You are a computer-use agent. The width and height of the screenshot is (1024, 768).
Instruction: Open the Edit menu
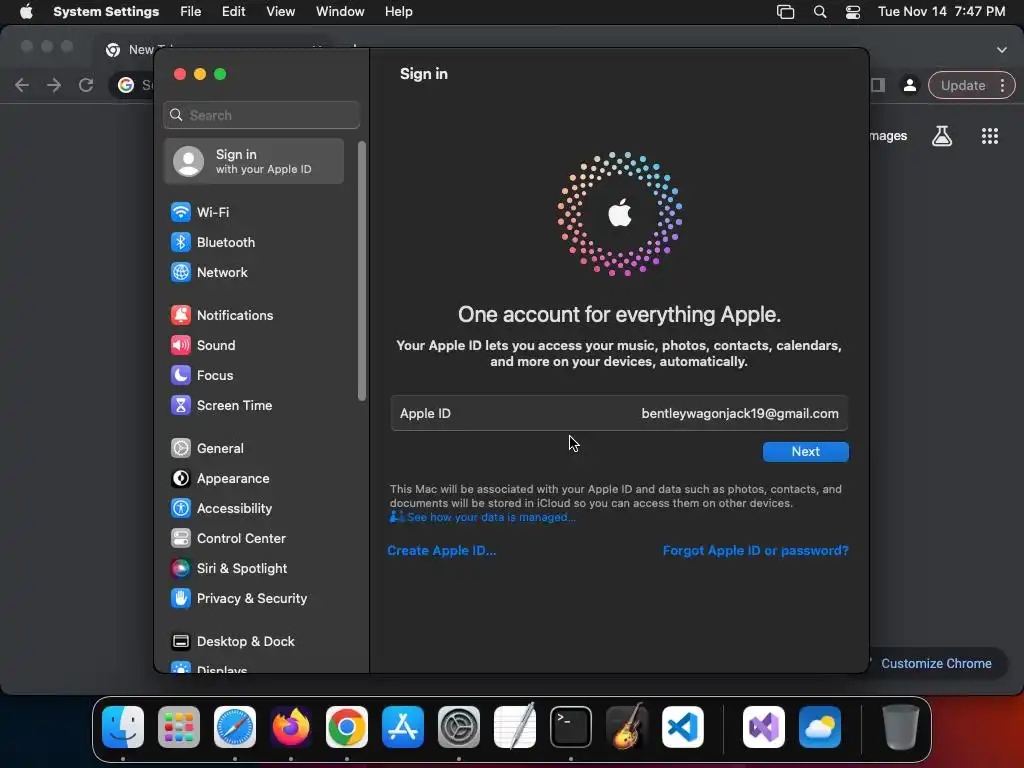click(233, 12)
